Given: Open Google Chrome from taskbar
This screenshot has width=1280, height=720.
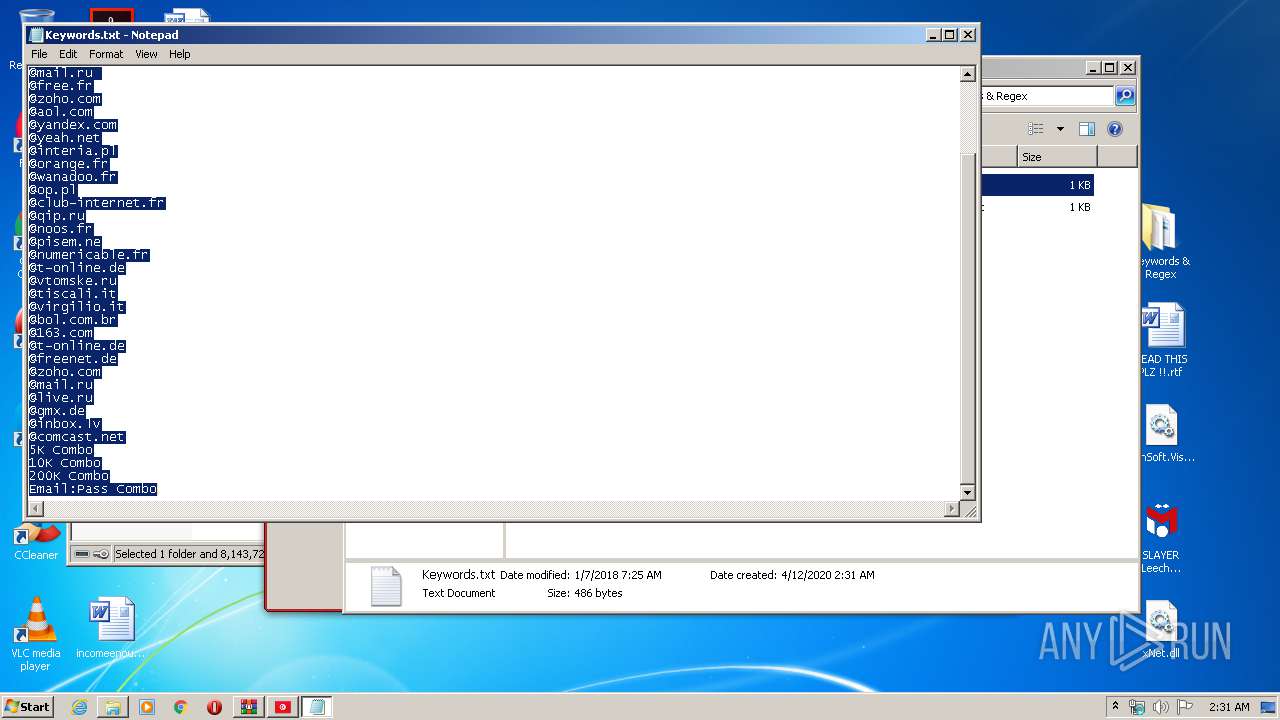Looking at the screenshot, I should coord(181,707).
